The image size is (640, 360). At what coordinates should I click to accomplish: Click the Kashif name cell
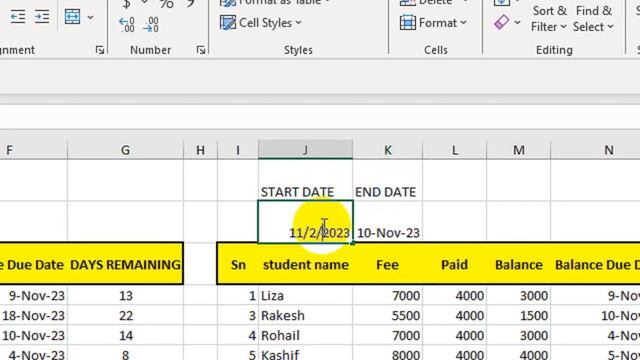pos(305,353)
